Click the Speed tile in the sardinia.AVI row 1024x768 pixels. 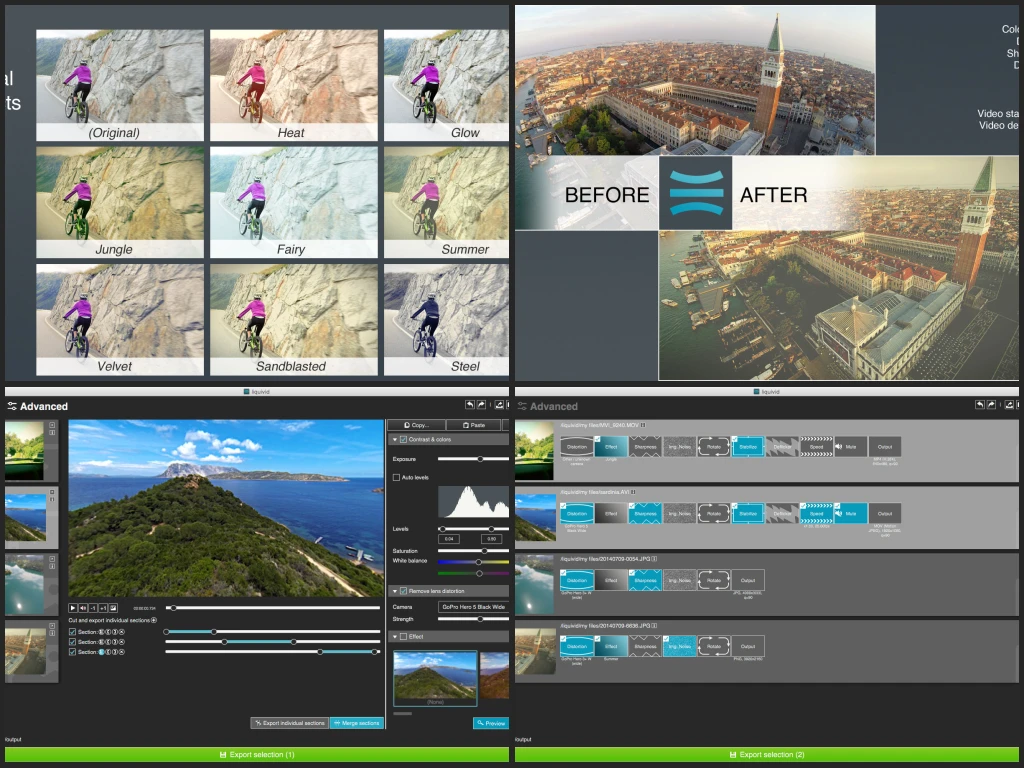(x=816, y=513)
